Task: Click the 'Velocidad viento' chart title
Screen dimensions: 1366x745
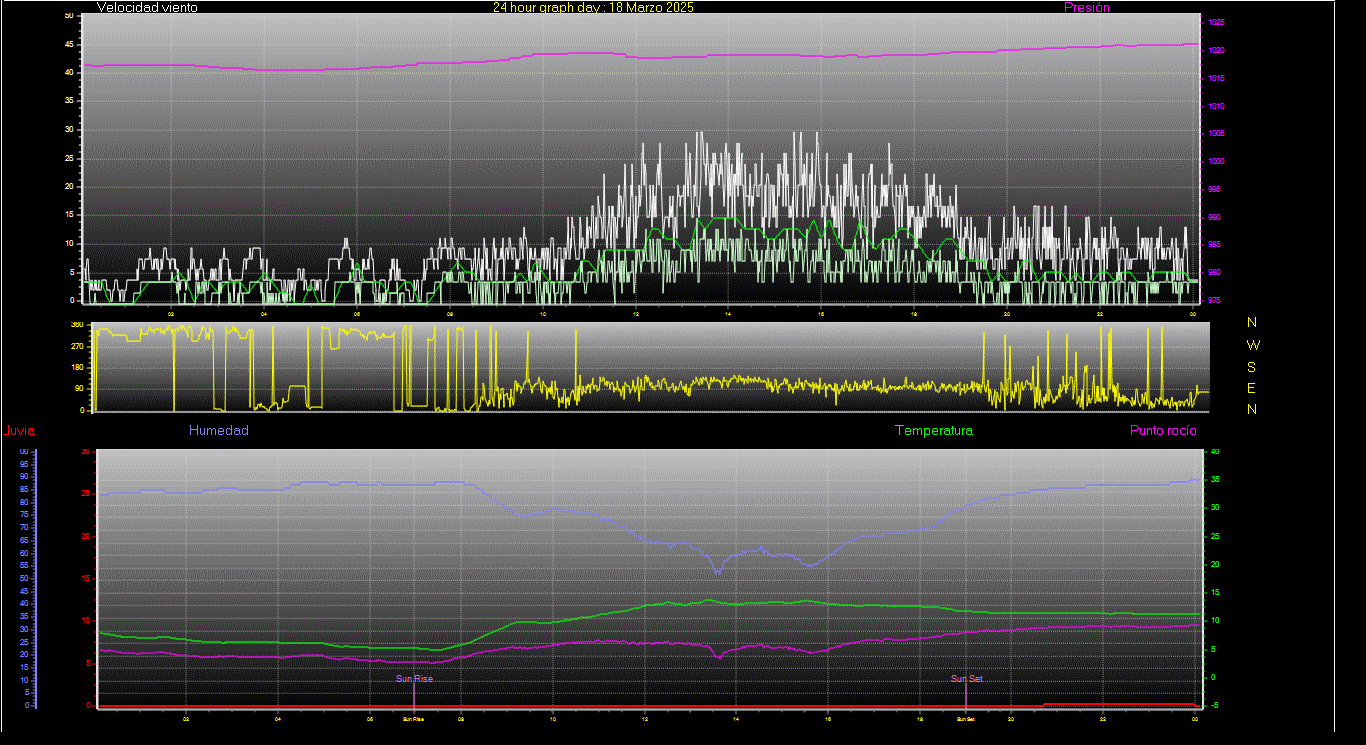Action: tap(147, 7)
